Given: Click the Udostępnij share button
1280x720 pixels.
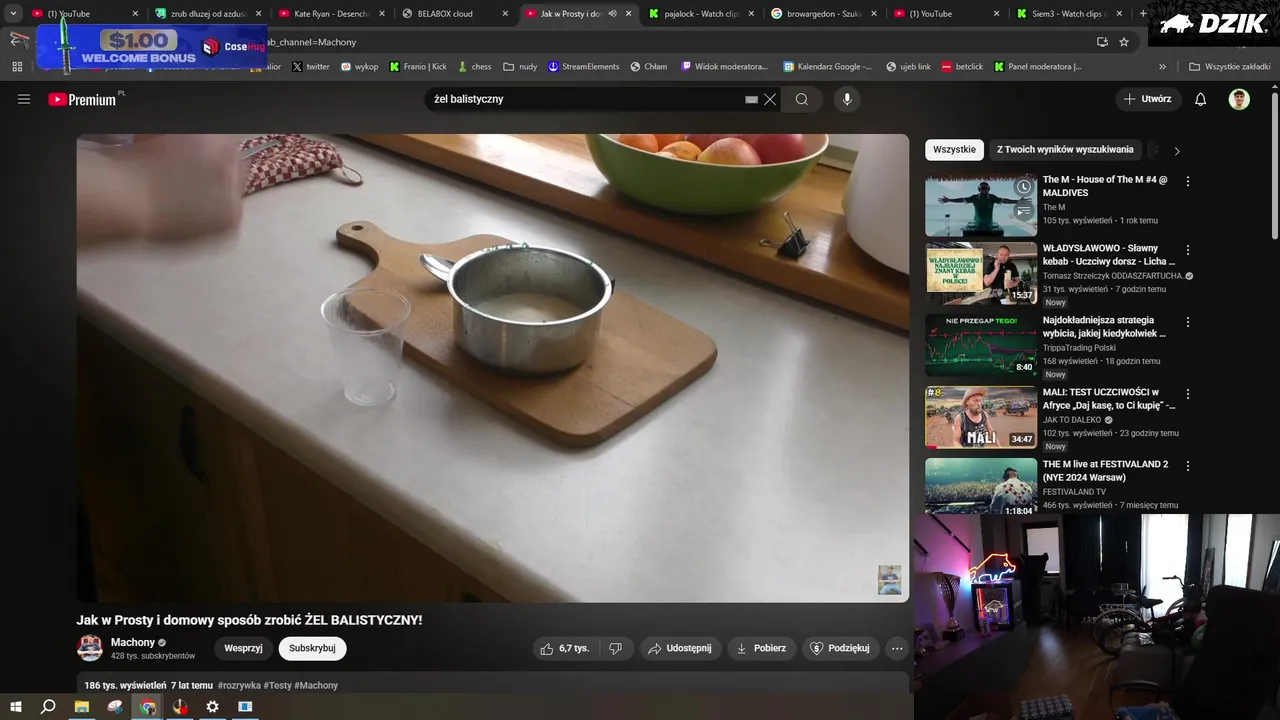Looking at the screenshot, I should 680,648.
